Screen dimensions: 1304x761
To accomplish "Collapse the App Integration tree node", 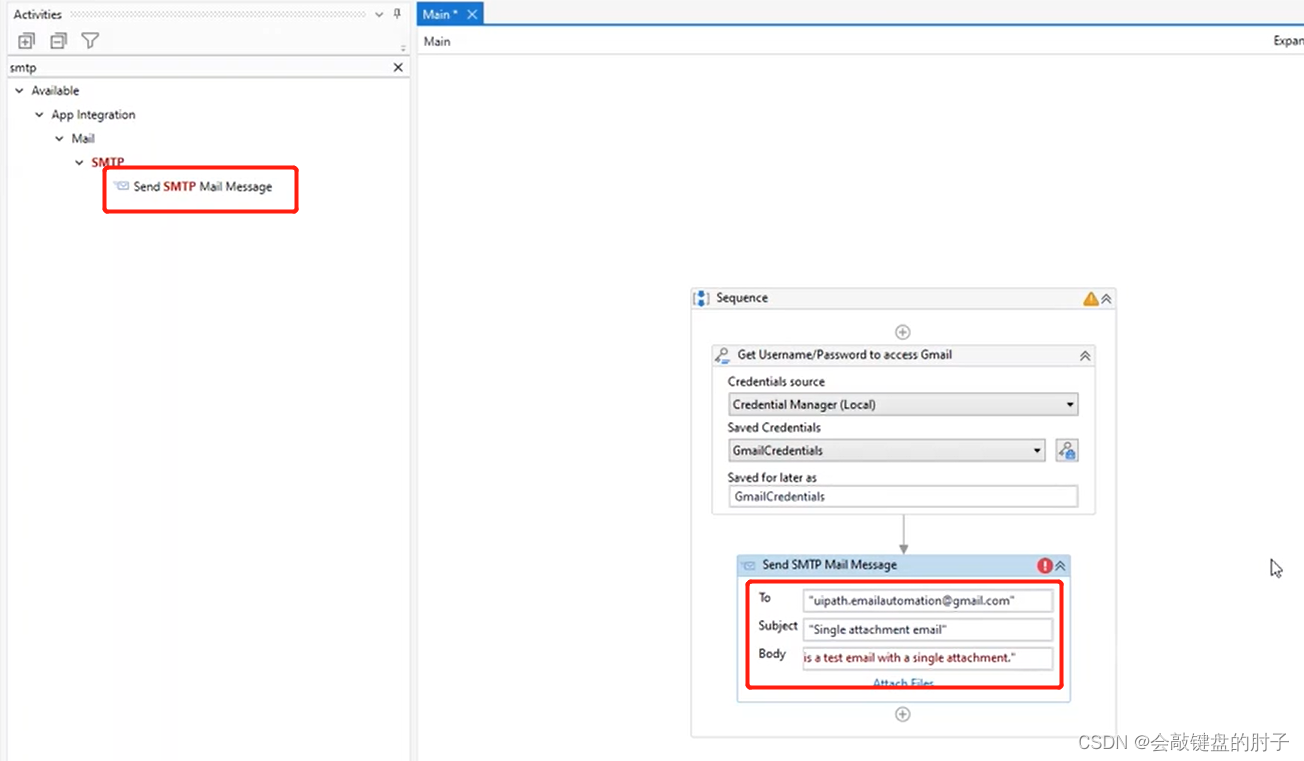I will (x=39, y=115).
